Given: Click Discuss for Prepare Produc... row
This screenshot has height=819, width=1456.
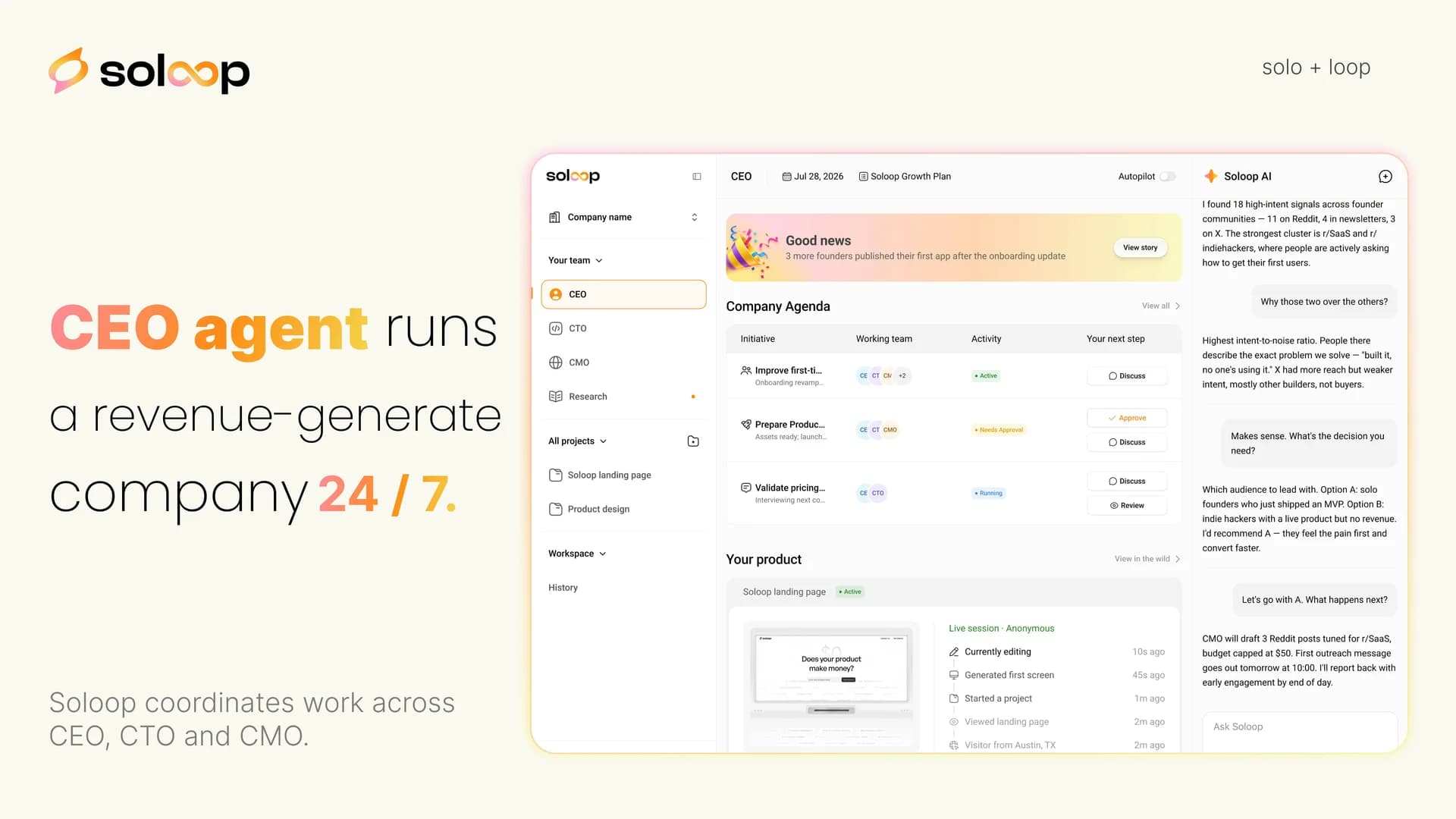Looking at the screenshot, I should (x=1126, y=442).
